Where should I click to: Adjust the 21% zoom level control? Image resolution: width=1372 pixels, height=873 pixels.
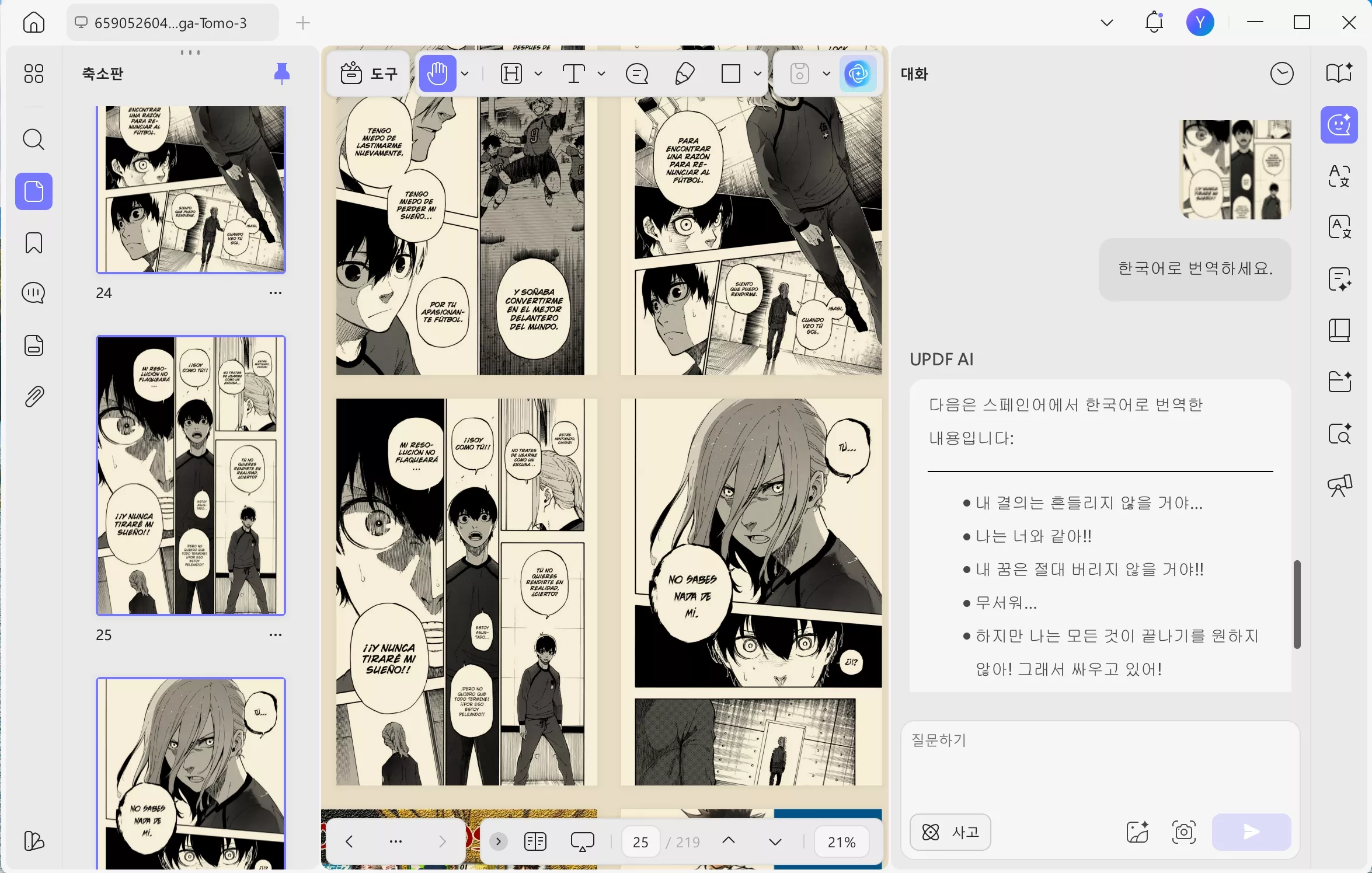point(841,841)
